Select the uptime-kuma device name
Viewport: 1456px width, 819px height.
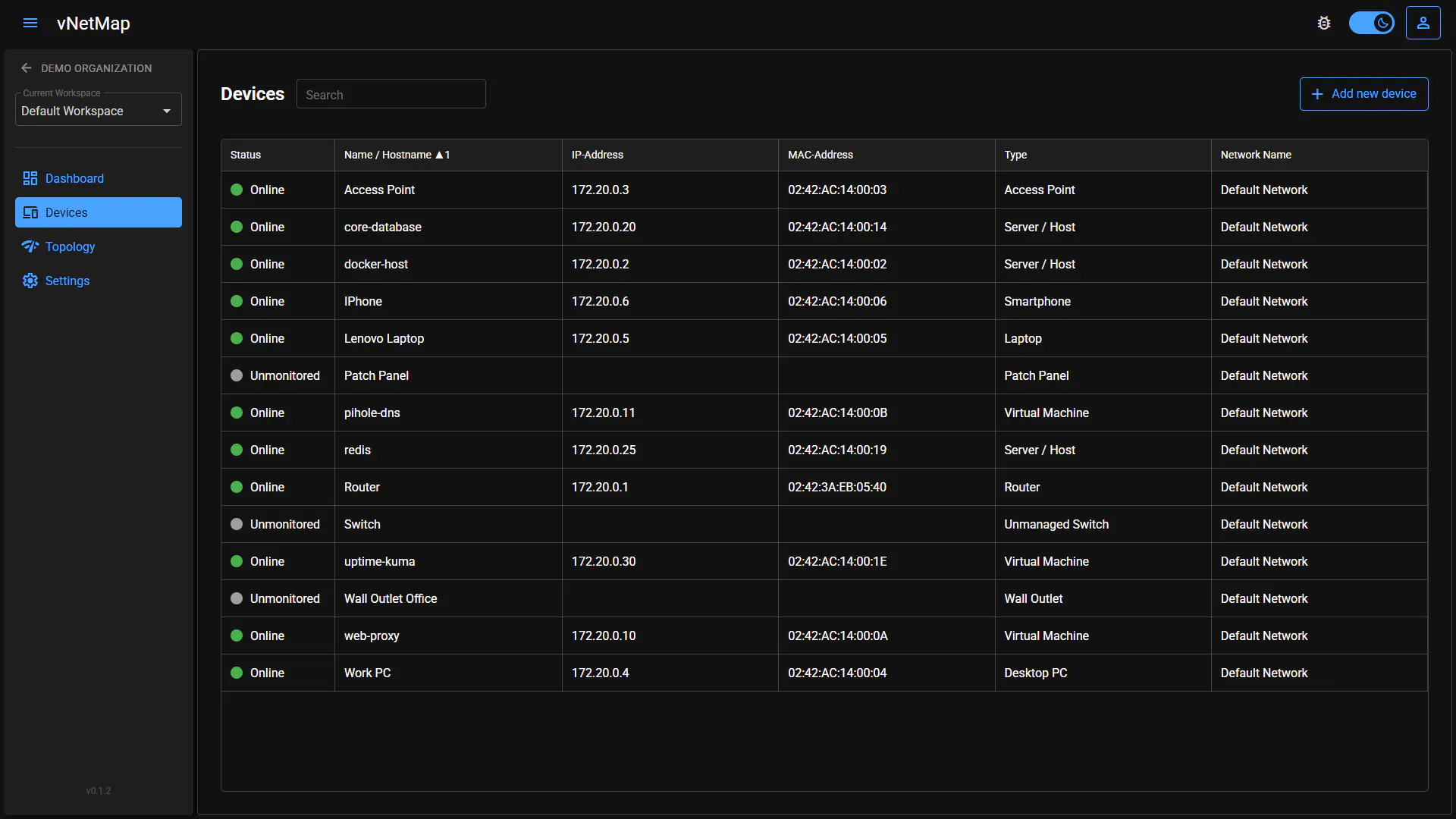point(379,561)
